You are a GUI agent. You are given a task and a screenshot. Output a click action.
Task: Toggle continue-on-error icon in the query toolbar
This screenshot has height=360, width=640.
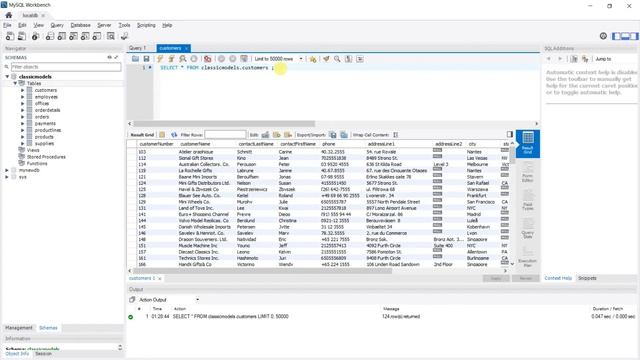click(207, 59)
